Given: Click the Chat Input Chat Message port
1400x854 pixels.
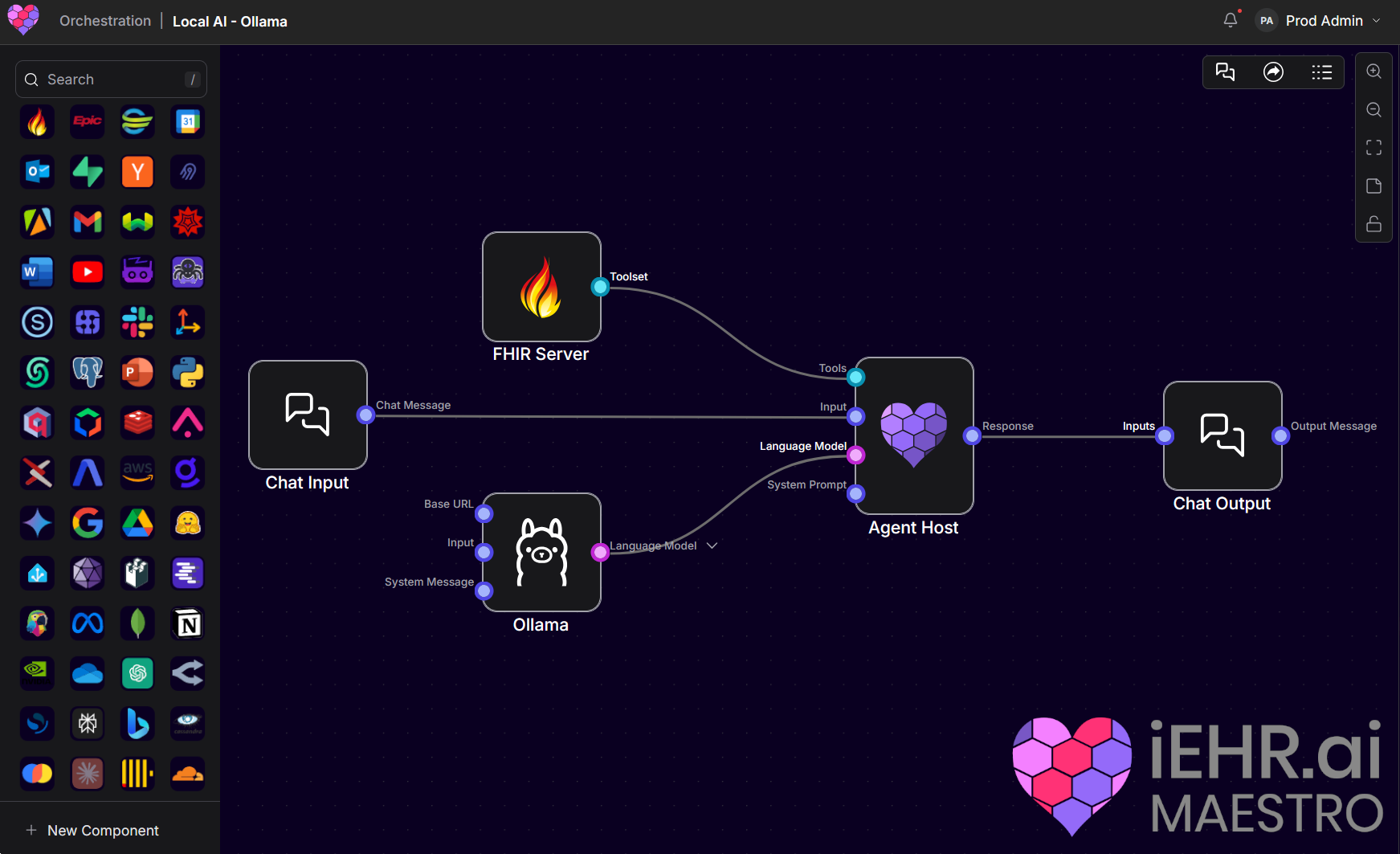Looking at the screenshot, I should [x=366, y=415].
